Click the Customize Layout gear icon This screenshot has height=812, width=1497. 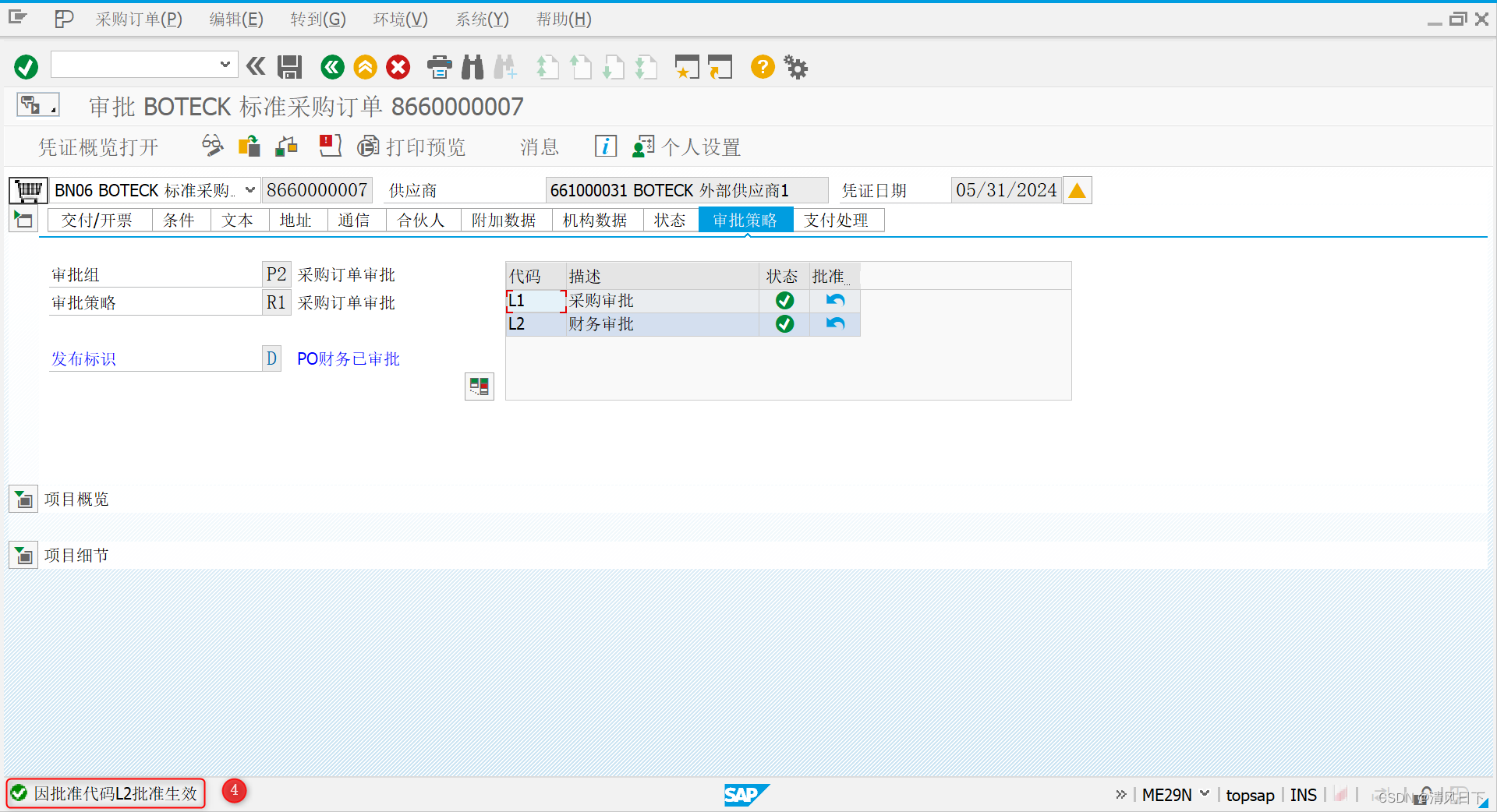(796, 67)
